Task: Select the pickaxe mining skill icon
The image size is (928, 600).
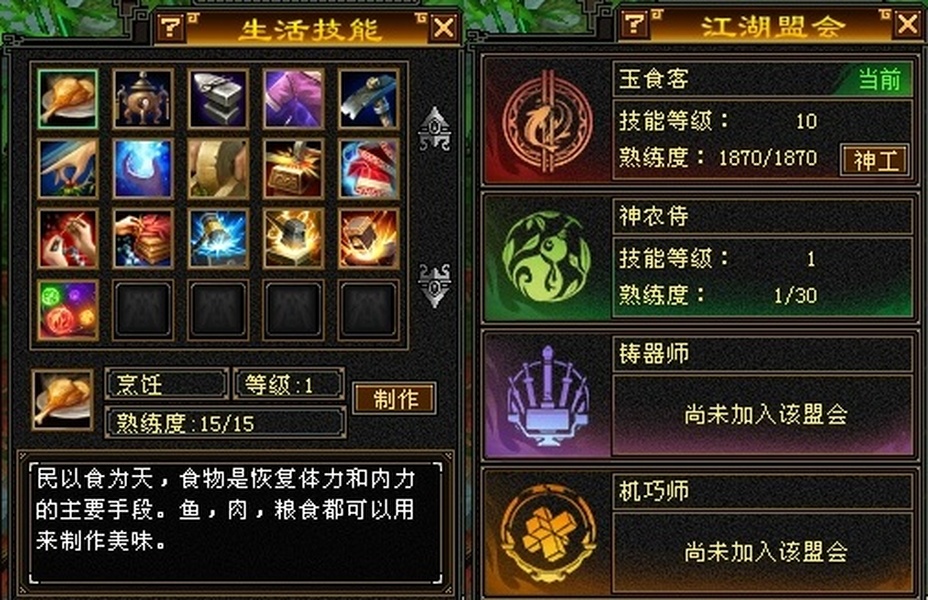Action: pyautogui.click(x=369, y=99)
